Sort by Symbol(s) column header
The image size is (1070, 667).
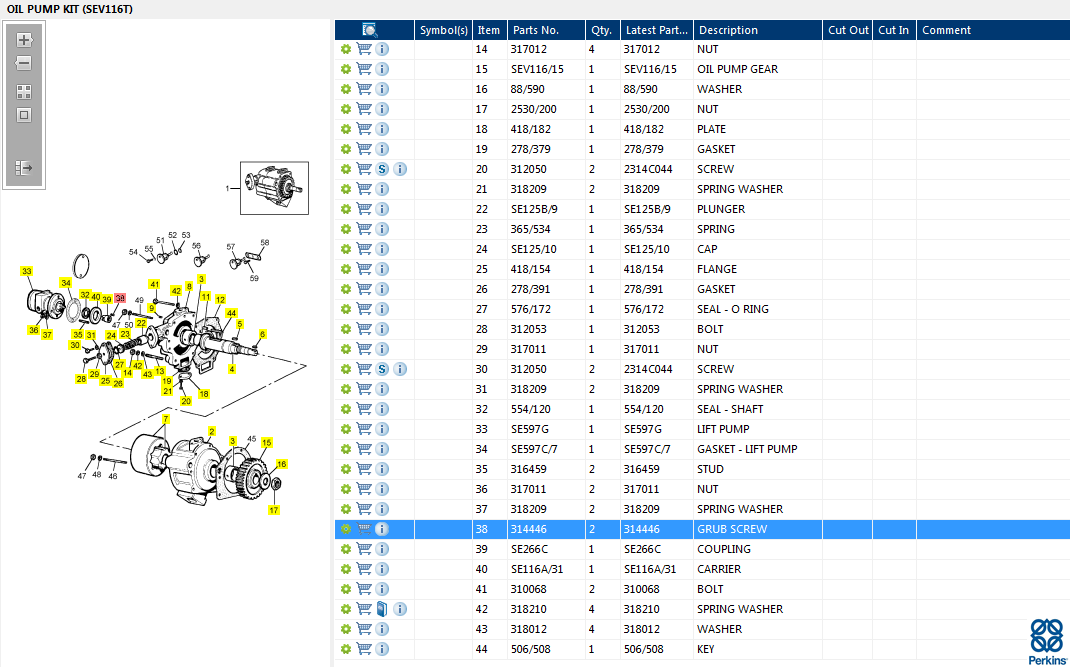coord(444,30)
